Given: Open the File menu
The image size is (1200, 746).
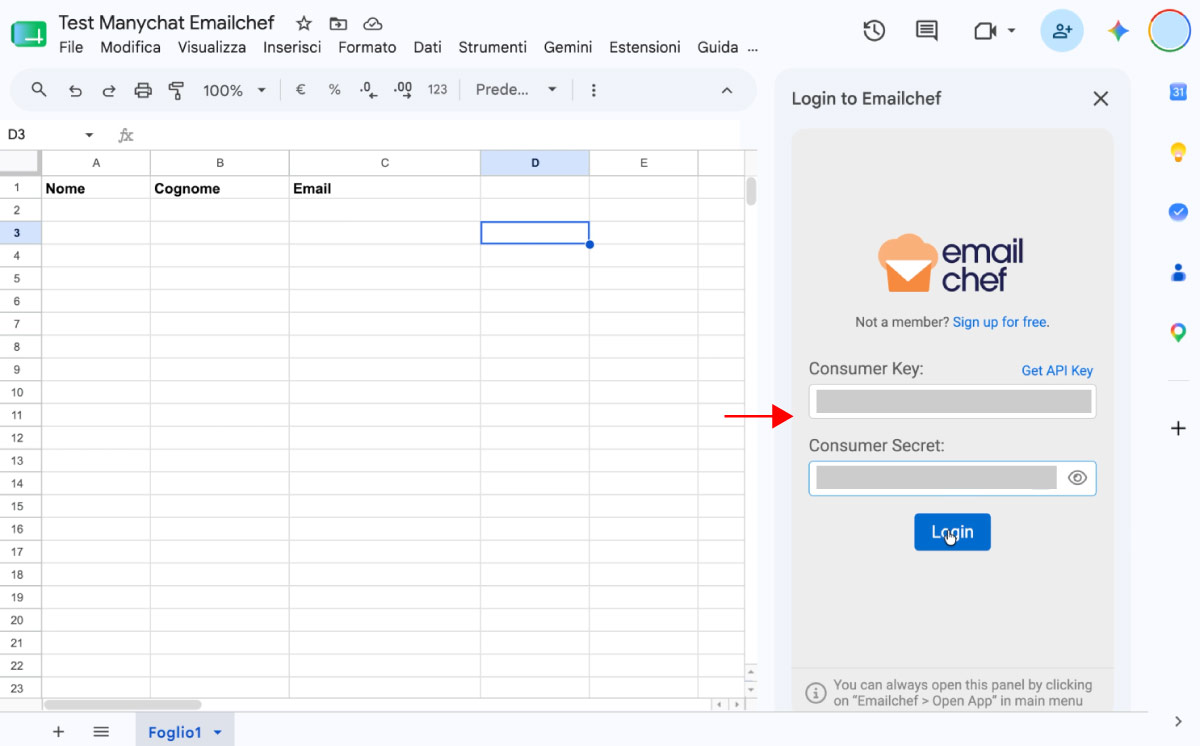Looking at the screenshot, I should click(71, 47).
